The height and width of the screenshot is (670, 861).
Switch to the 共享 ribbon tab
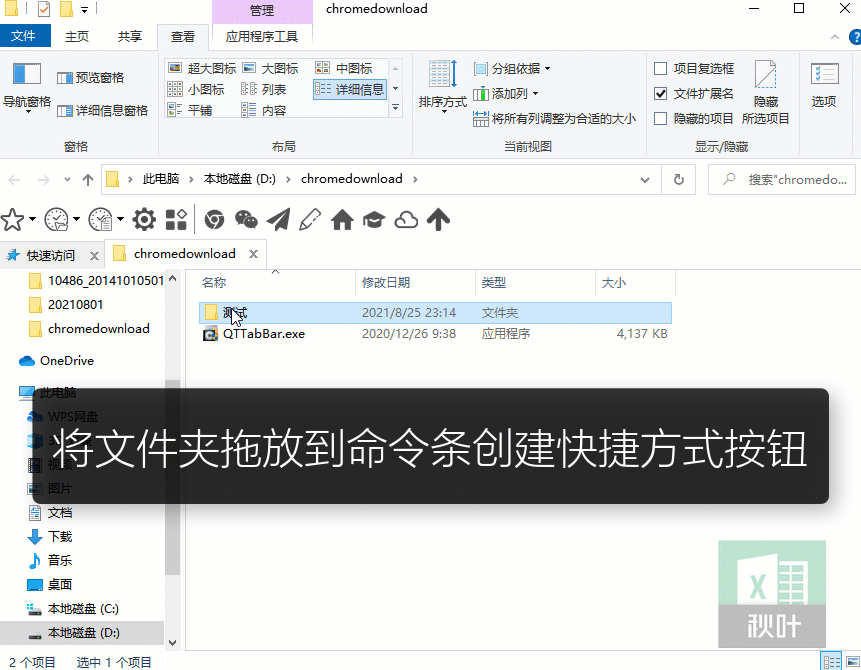pyautogui.click(x=130, y=36)
